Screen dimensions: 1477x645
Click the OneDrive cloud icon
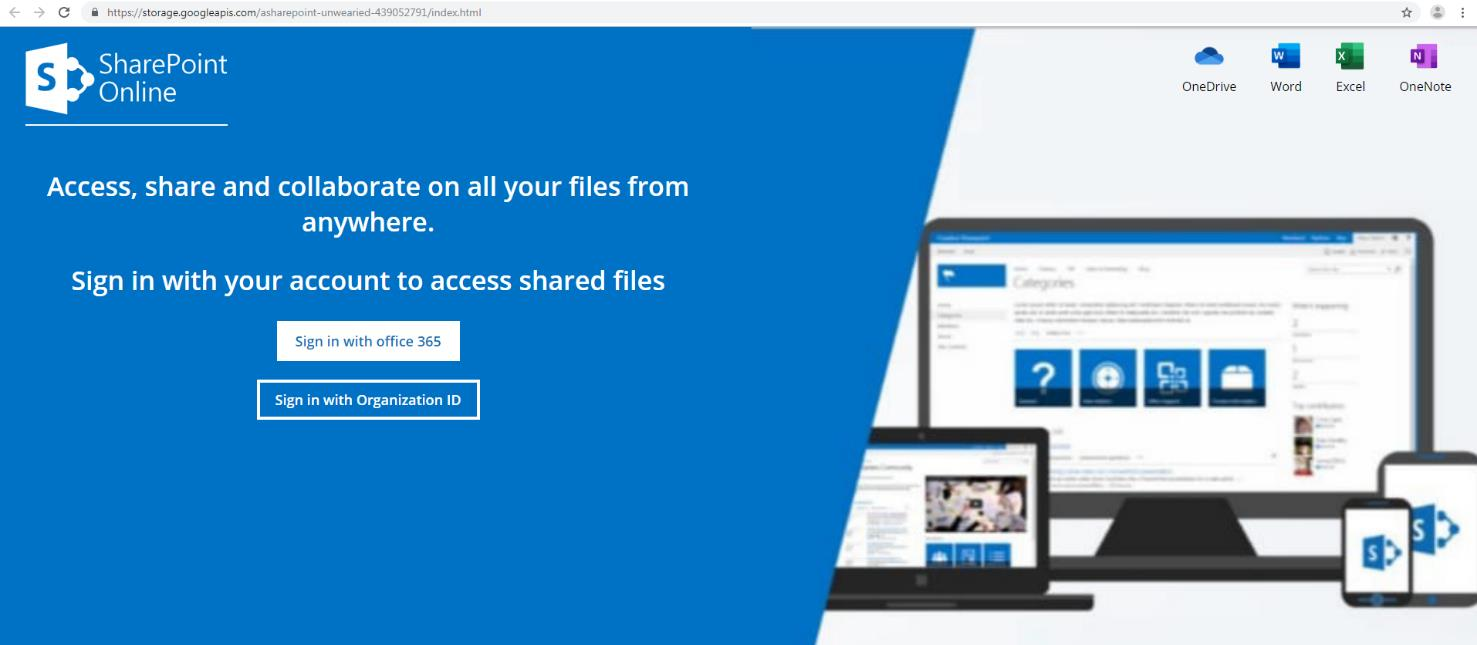[x=1209, y=56]
